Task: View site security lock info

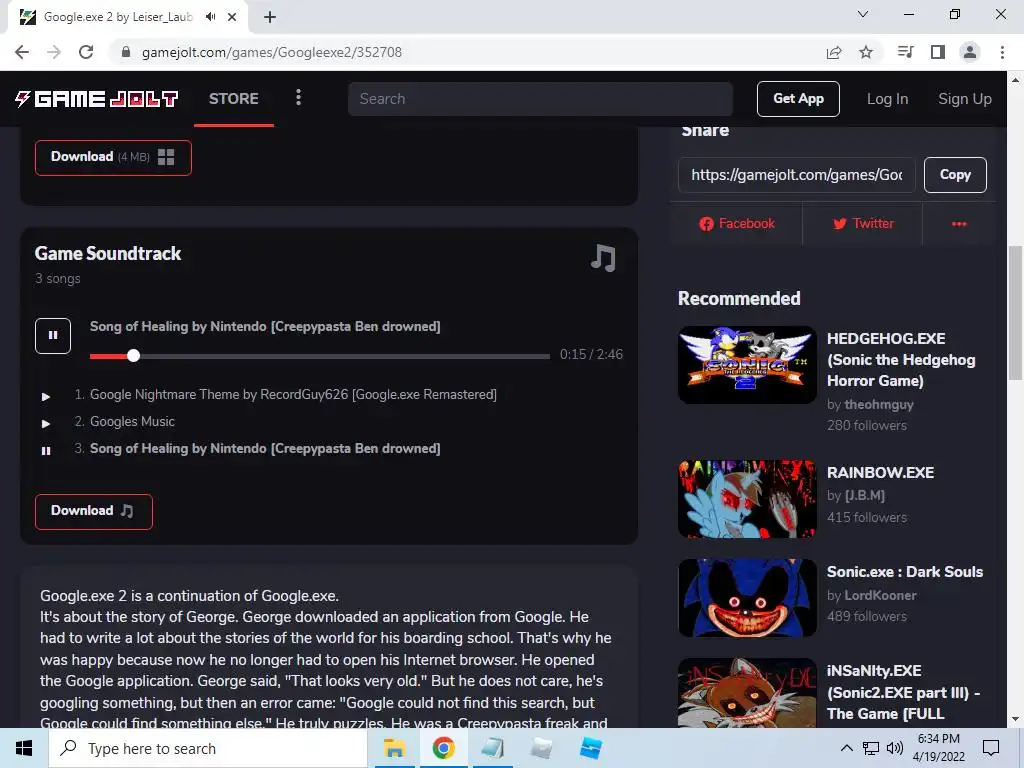Action: coord(126,52)
